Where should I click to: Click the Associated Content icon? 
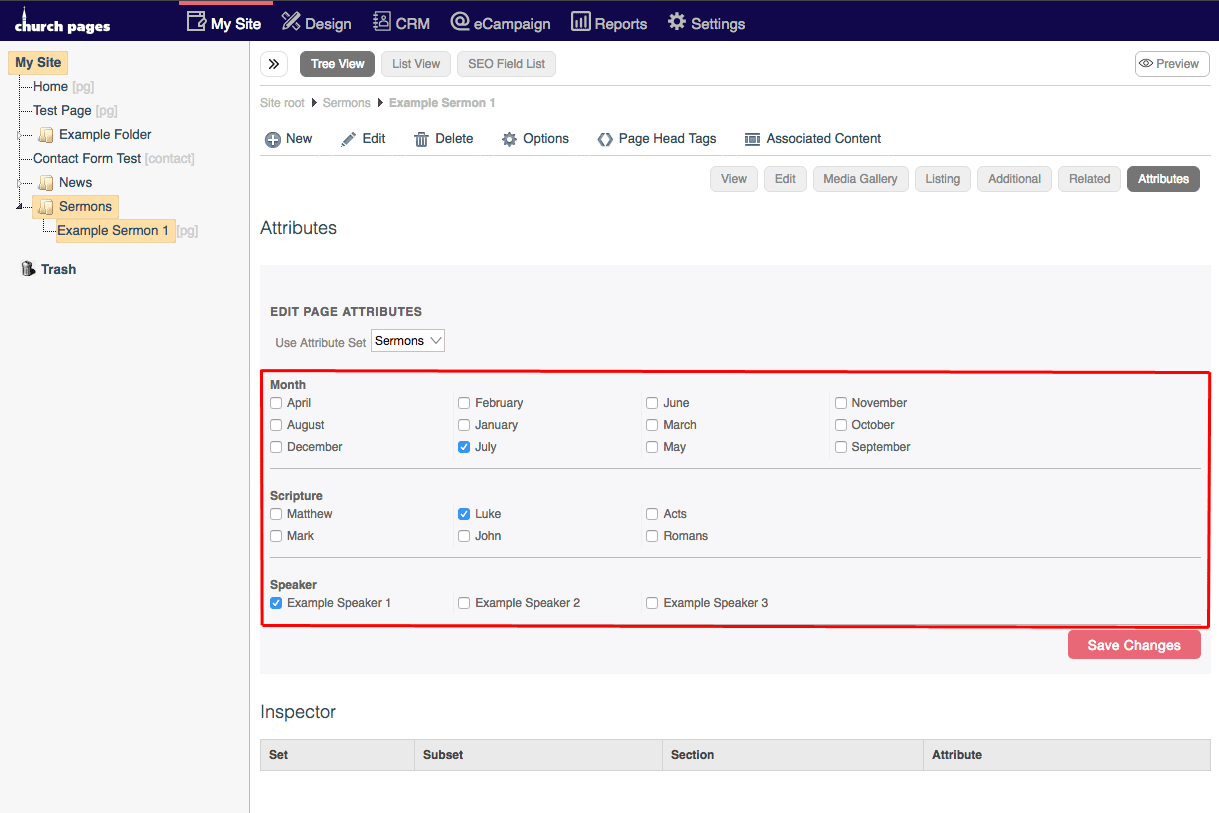[x=752, y=140]
